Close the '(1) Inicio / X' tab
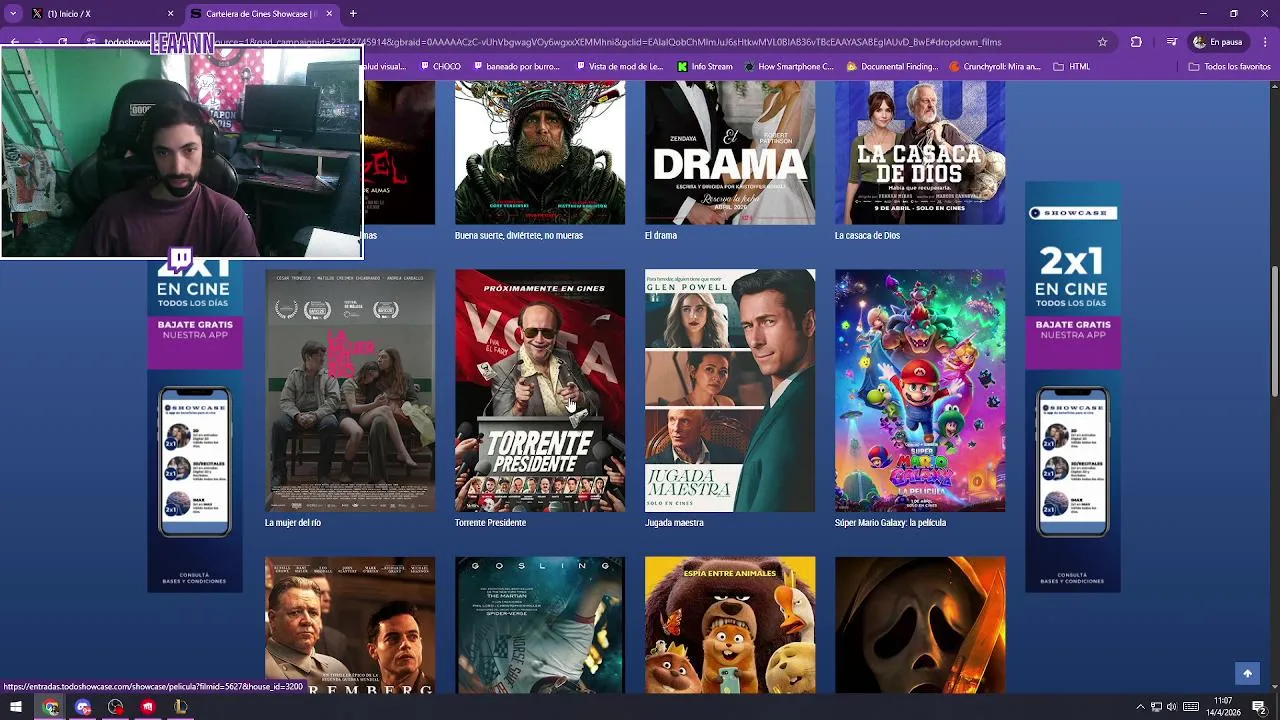1280x720 pixels. [170, 14]
